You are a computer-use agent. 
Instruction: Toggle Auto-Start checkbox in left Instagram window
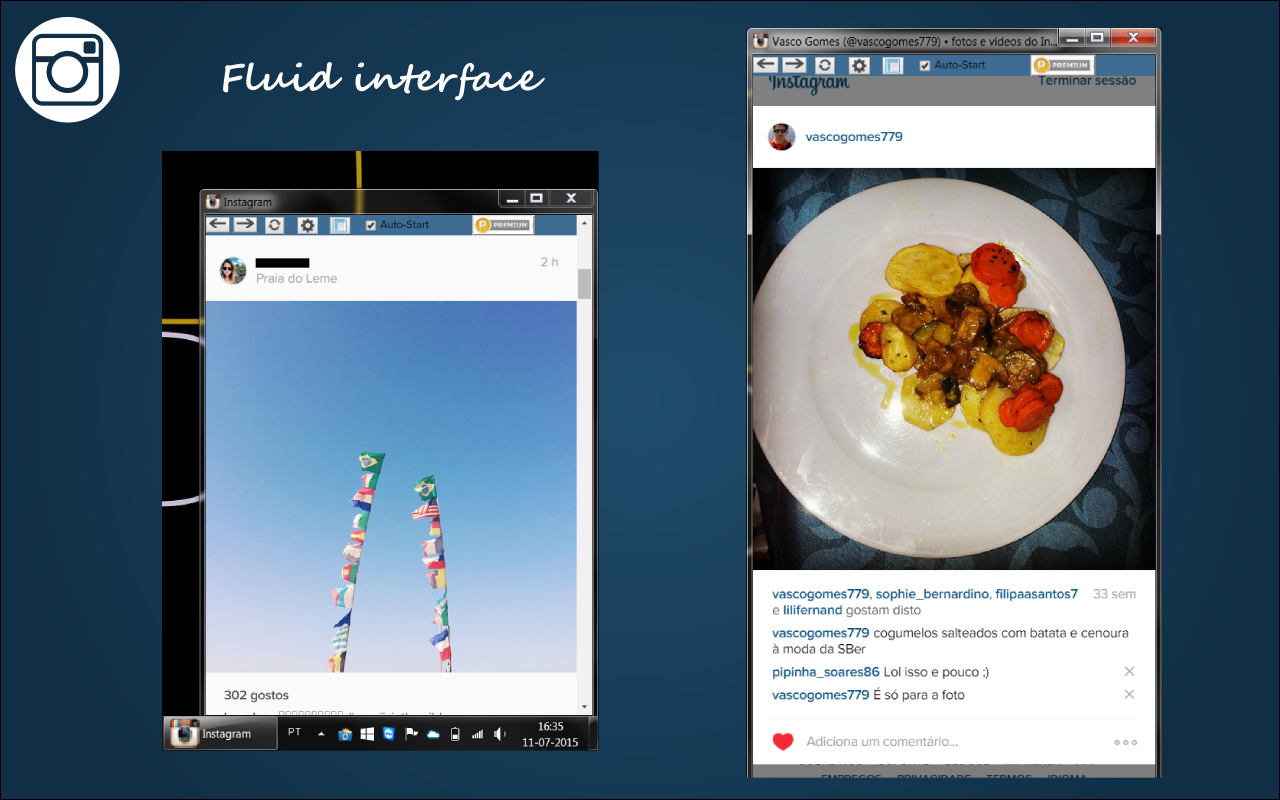click(x=371, y=225)
